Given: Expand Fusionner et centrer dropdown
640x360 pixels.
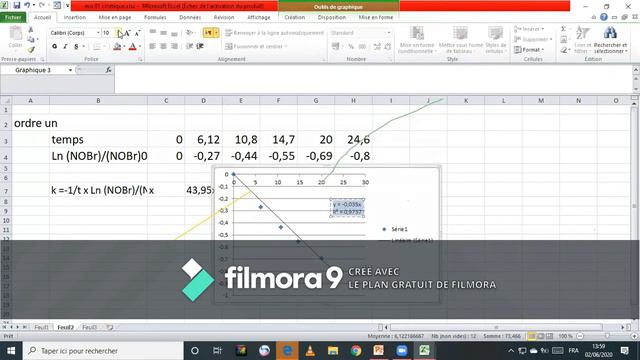Looking at the screenshot, I should coord(286,47).
